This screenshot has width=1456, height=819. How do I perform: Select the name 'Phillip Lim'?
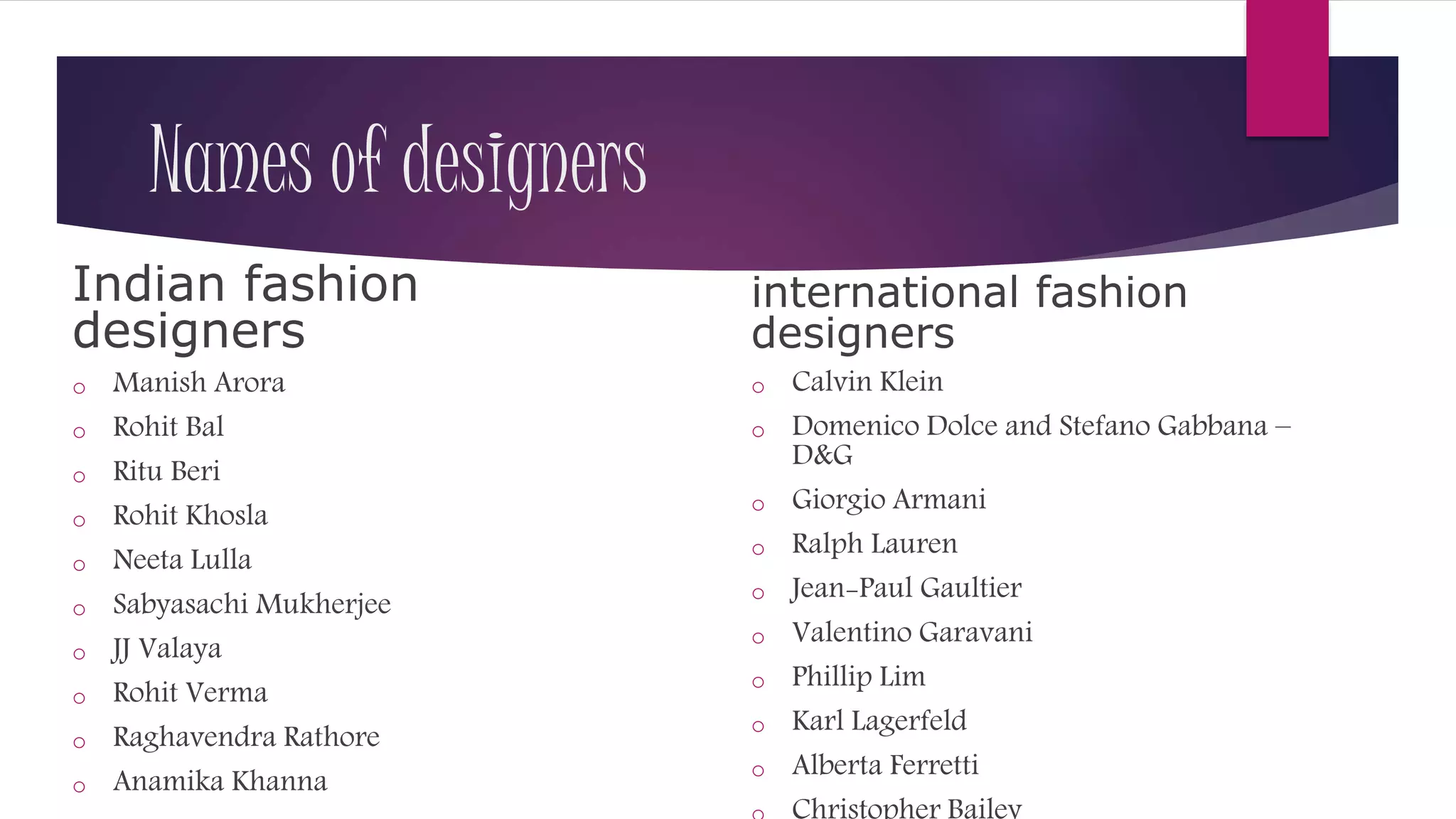(x=859, y=677)
